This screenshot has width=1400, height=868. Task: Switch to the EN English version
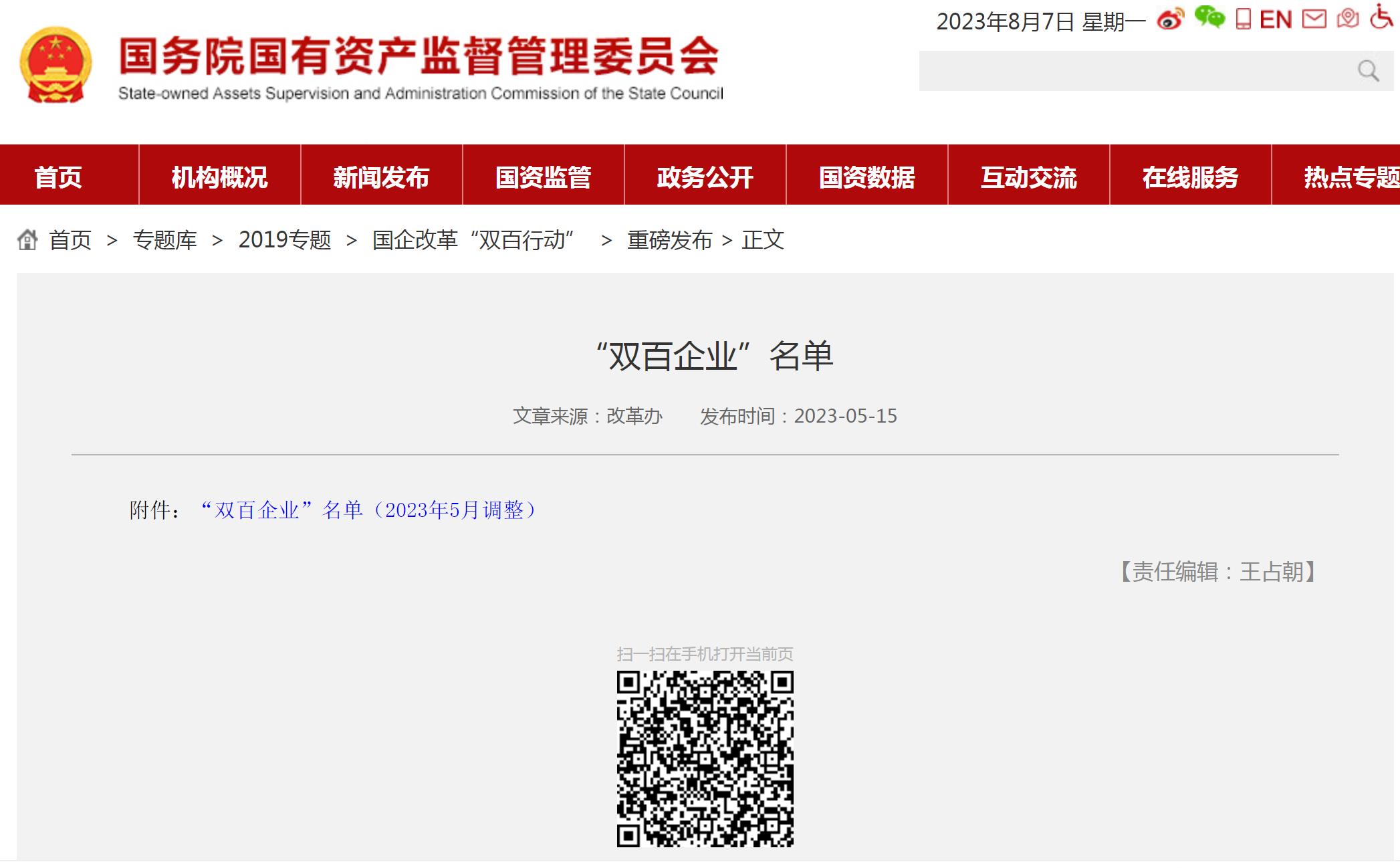[x=1276, y=19]
